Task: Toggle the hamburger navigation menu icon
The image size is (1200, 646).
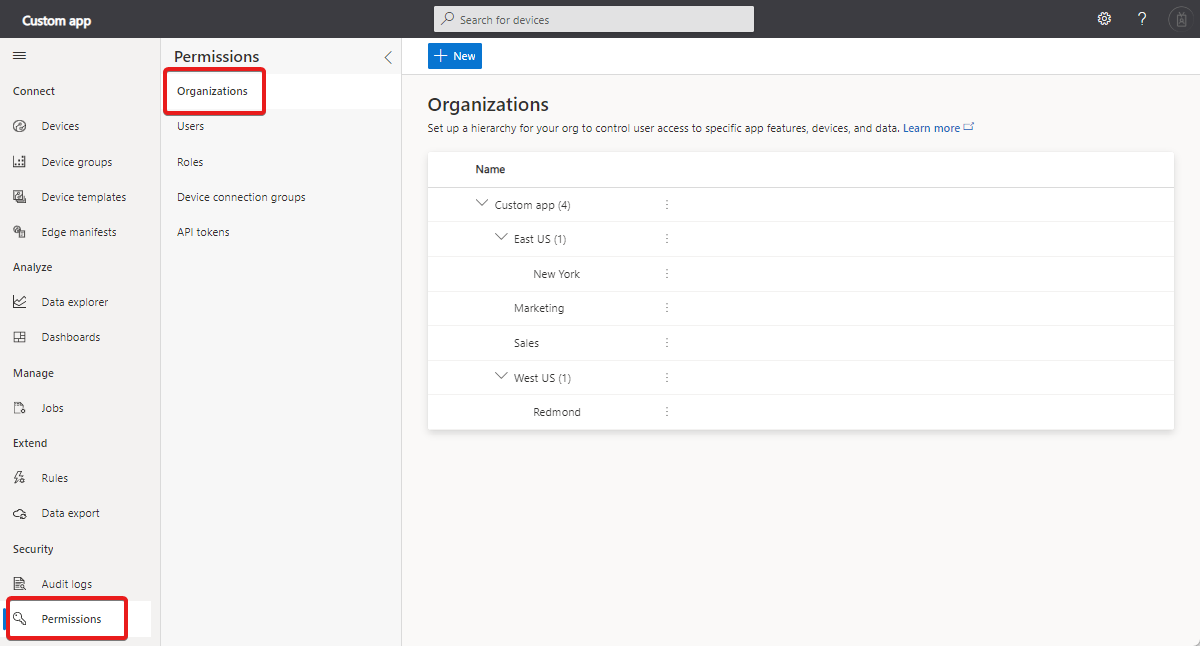Action: coord(19,56)
